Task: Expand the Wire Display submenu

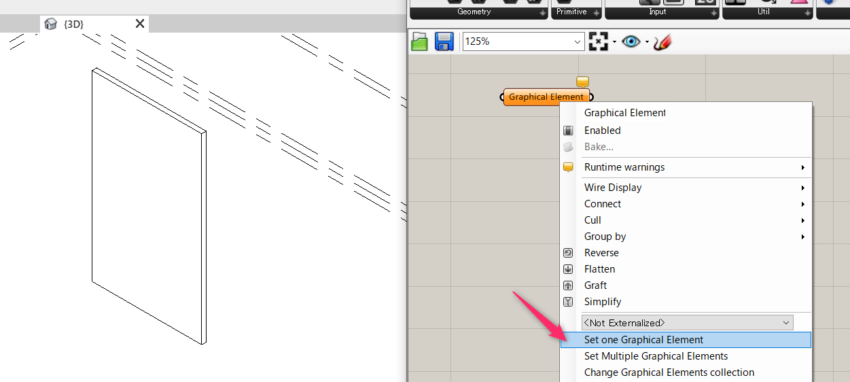Action: coord(685,187)
